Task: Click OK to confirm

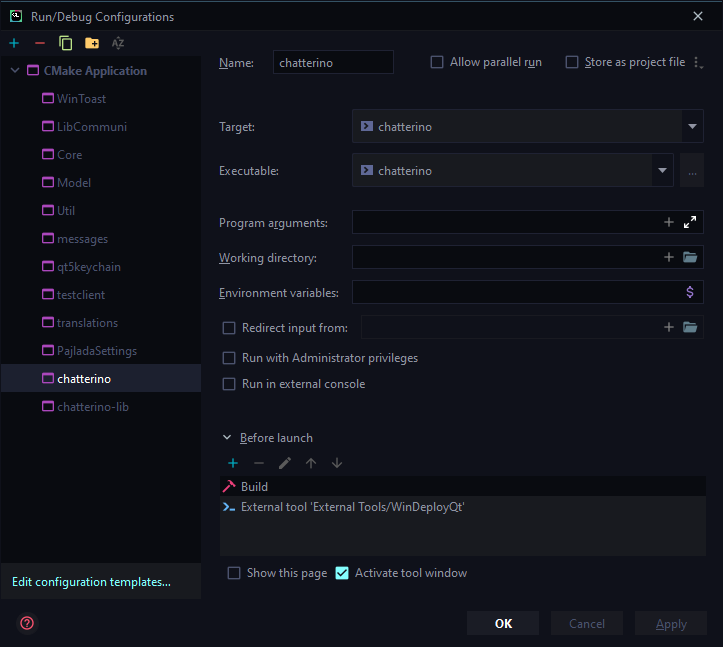Action: 503,623
